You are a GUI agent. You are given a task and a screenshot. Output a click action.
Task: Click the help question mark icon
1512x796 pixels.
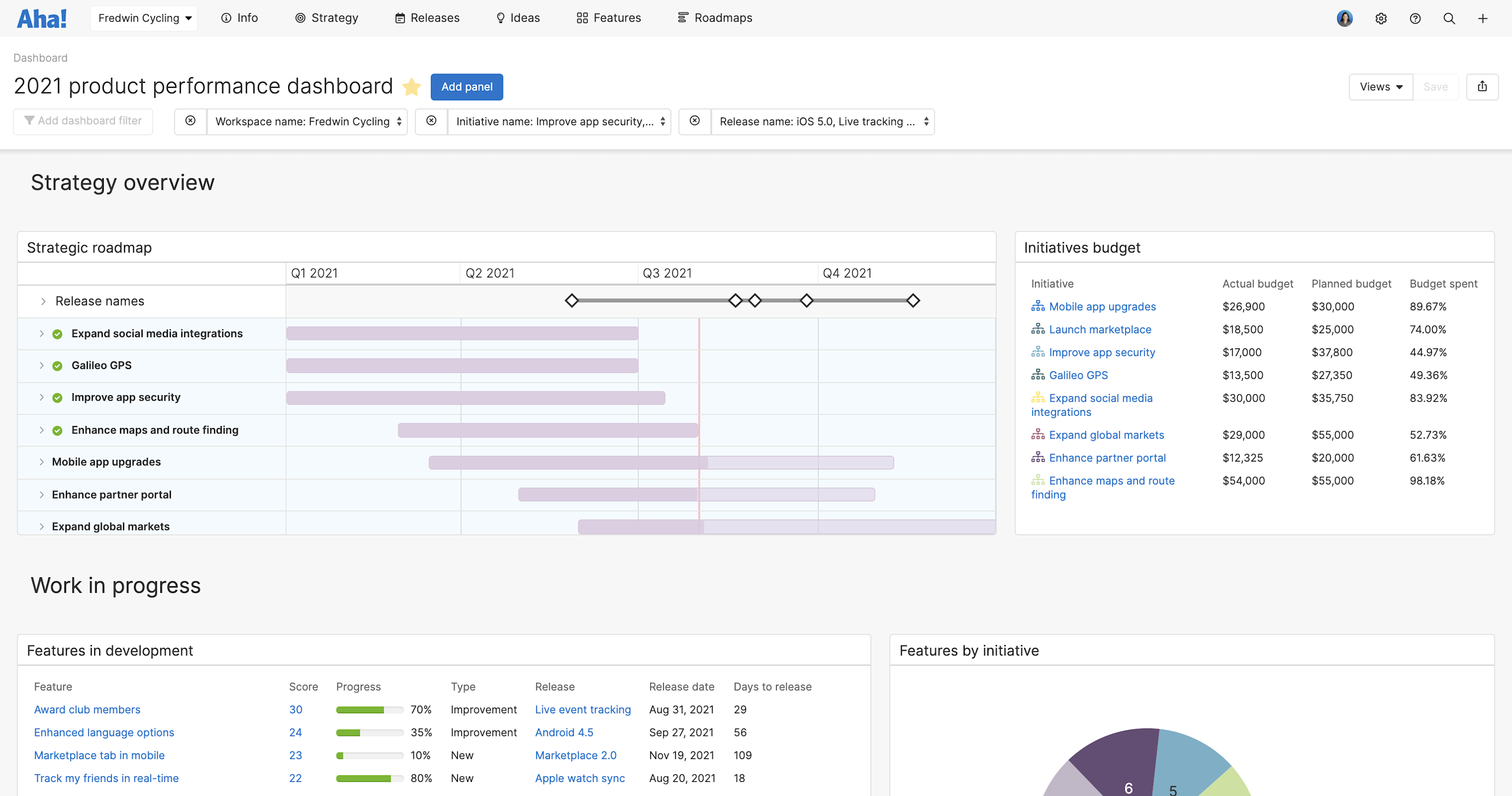1415,18
